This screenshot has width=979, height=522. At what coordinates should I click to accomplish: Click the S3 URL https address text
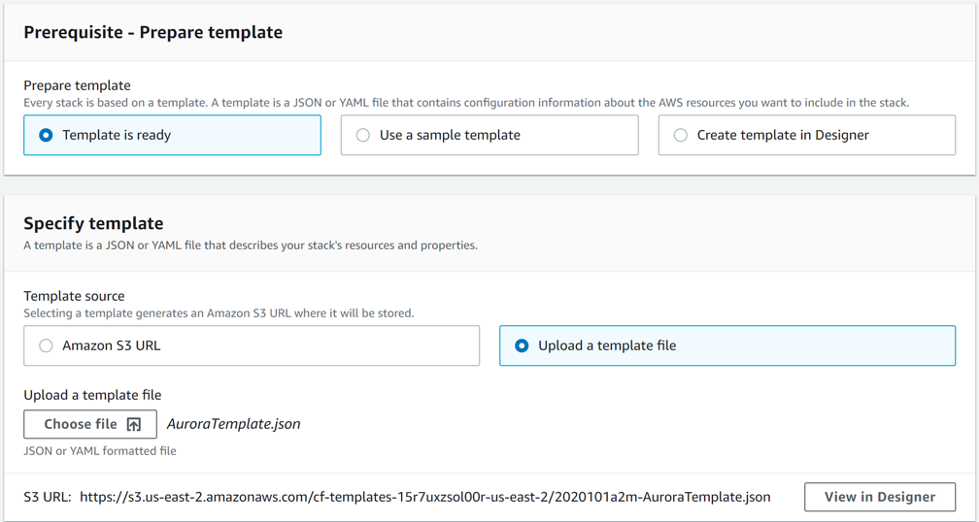[x=425, y=497]
